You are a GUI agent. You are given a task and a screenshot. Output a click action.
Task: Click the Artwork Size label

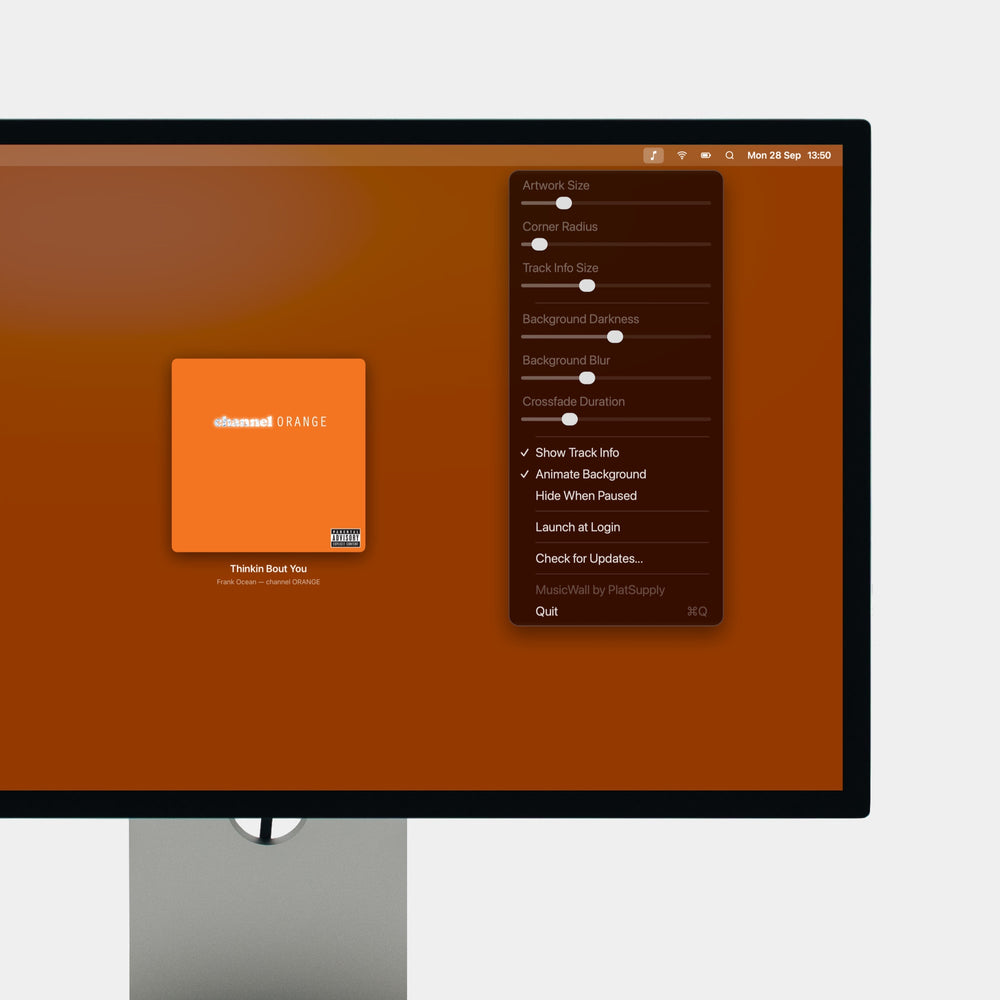[555, 185]
